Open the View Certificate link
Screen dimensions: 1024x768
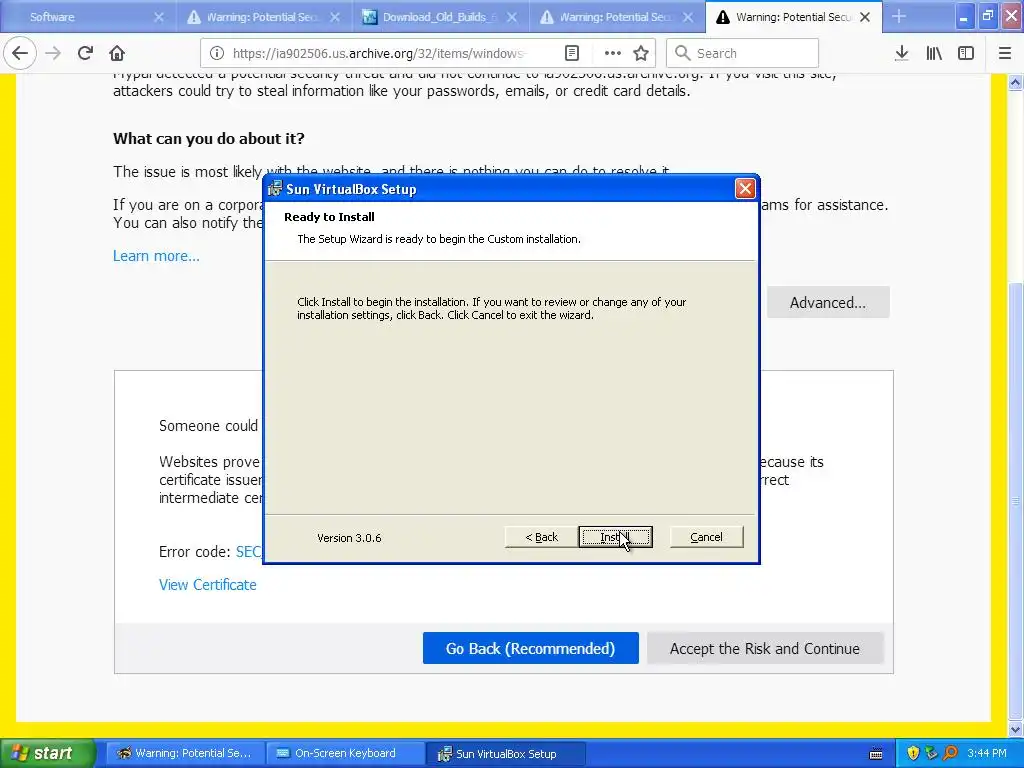208,584
